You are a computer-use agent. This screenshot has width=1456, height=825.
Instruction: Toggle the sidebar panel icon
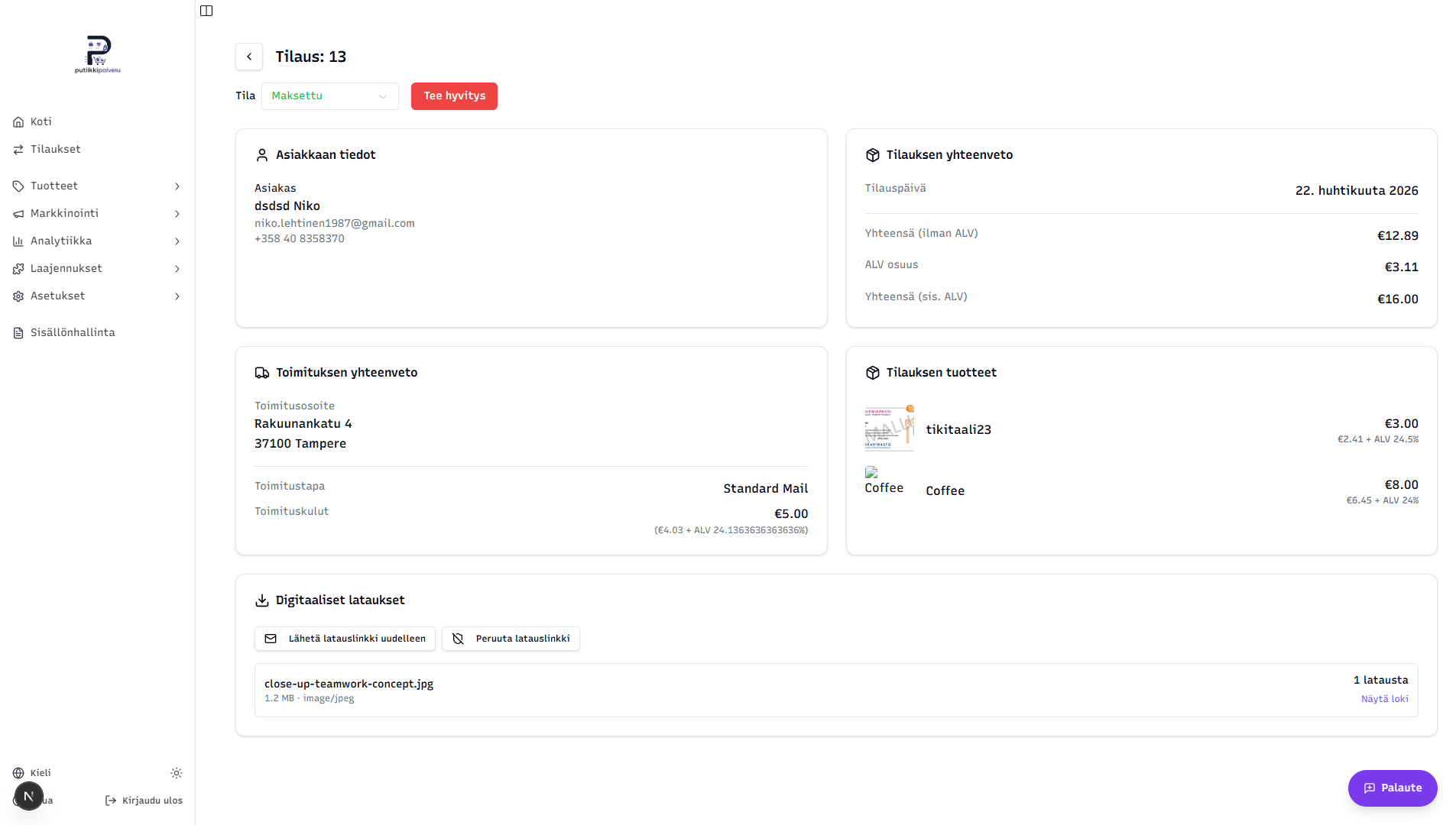pos(206,11)
